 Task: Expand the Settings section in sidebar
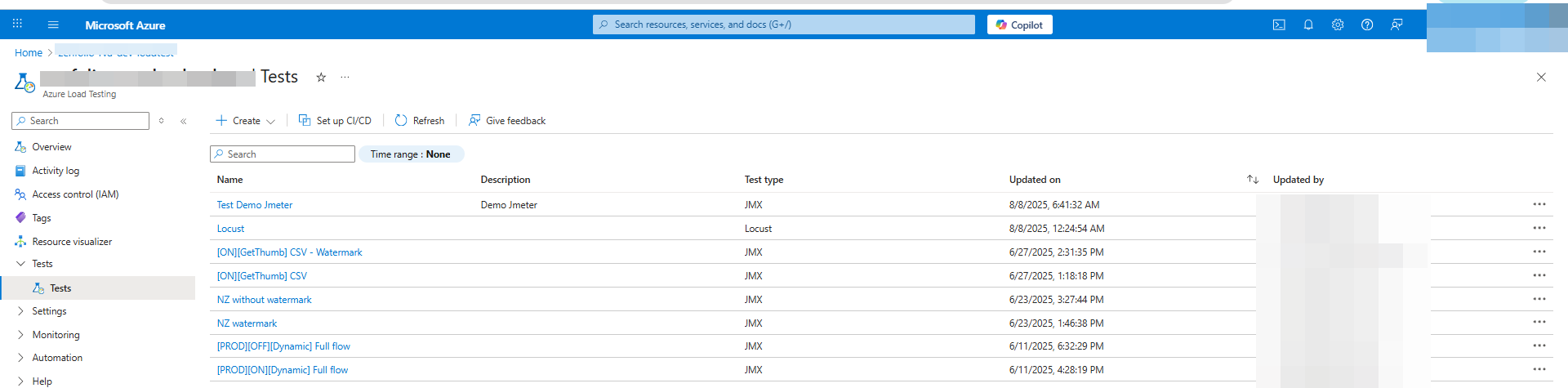point(49,311)
